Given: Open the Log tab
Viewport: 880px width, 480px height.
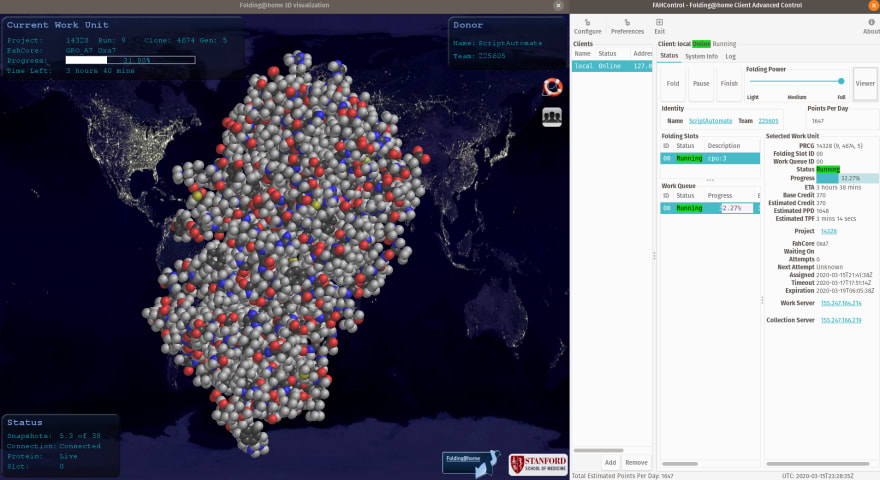Looking at the screenshot, I should tap(730, 56).
